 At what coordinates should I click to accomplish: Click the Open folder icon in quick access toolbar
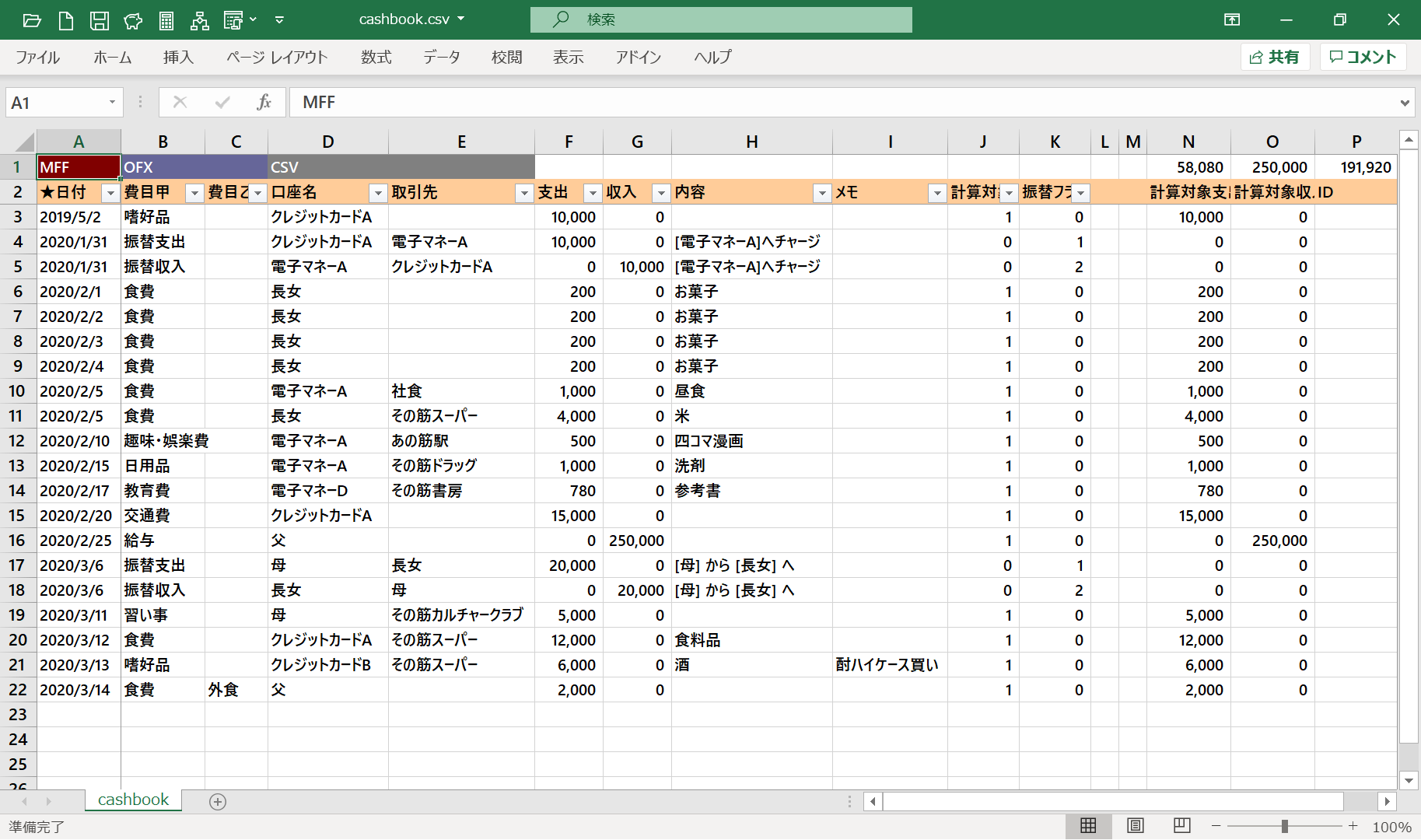[x=32, y=20]
